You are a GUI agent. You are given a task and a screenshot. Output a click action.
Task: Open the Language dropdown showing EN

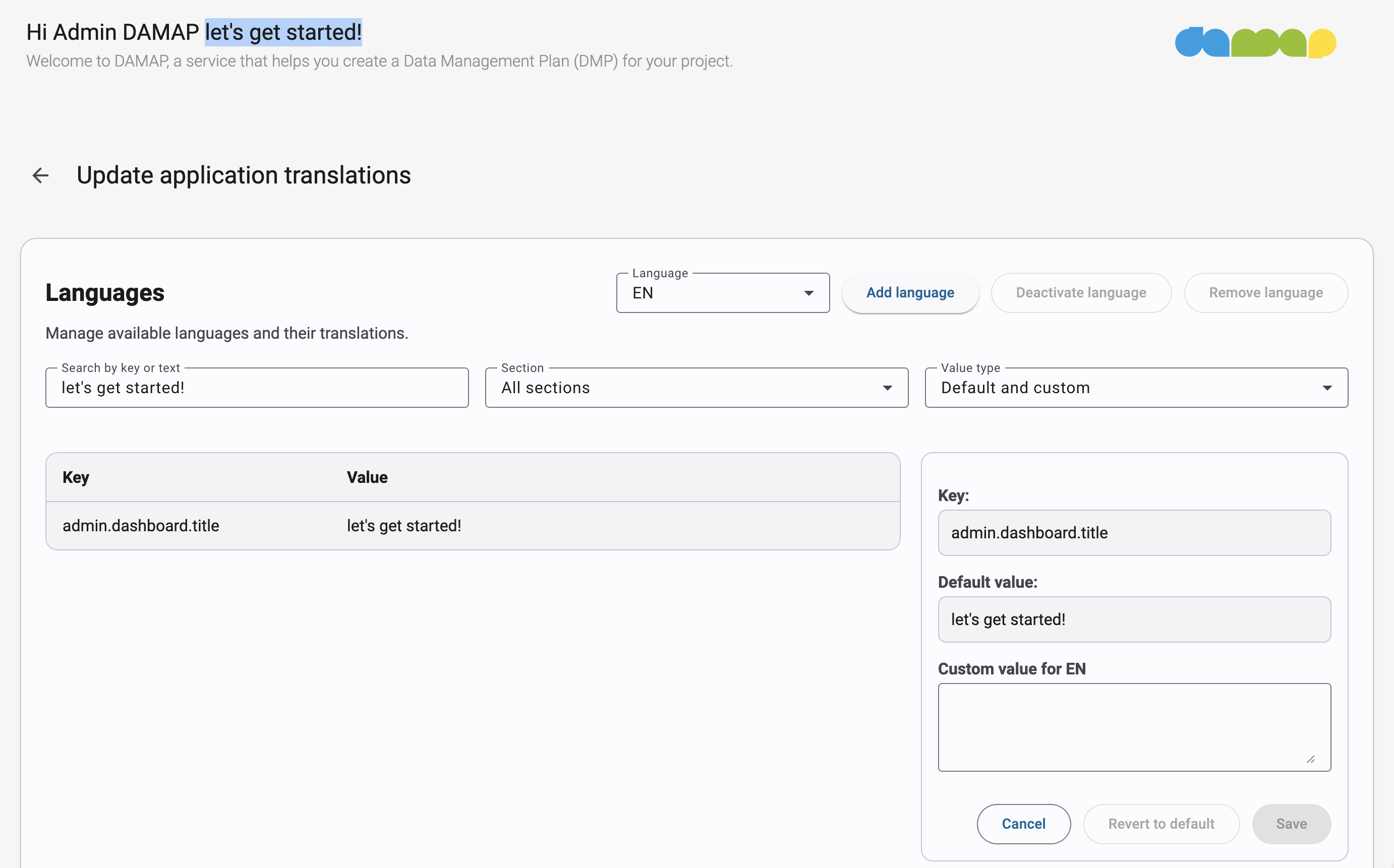[x=723, y=293]
